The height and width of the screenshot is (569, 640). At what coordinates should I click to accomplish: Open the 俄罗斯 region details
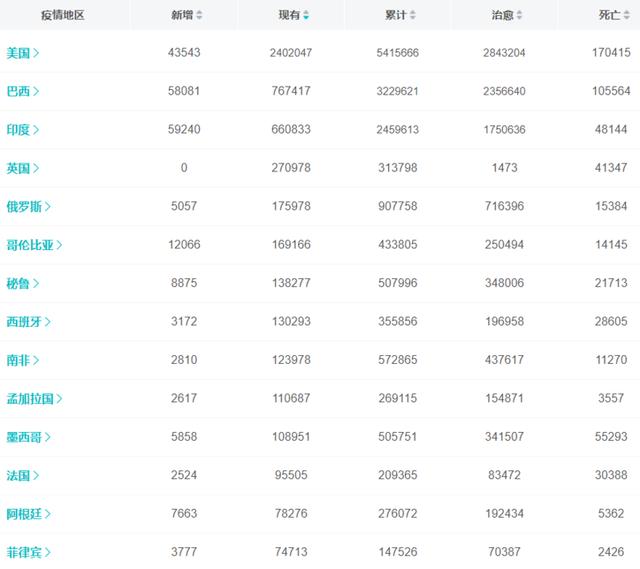point(29,207)
